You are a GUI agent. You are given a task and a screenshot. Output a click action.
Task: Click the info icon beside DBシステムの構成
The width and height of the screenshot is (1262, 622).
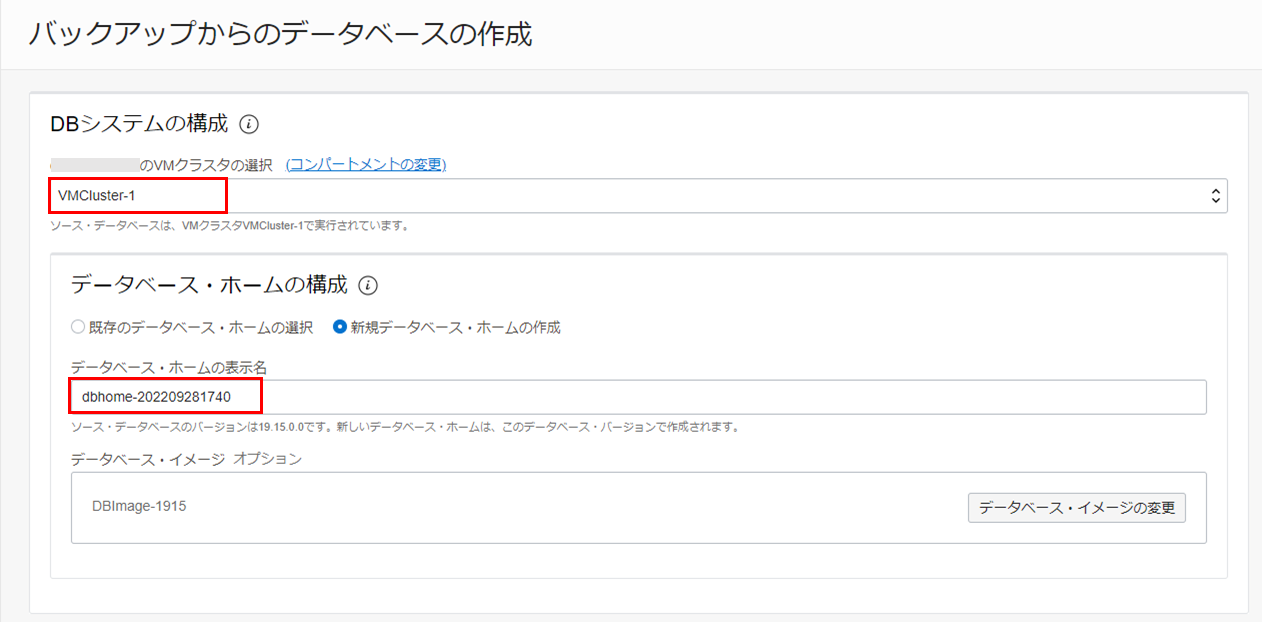tap(250, 125)
